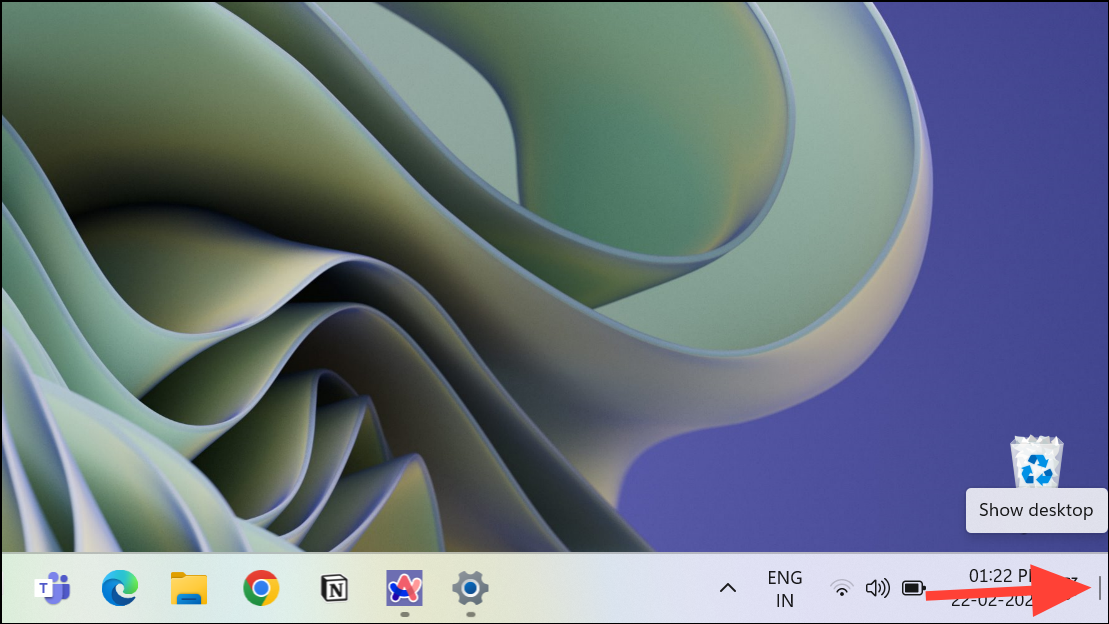Check battery status via the battery icon
Viewport: 1109px width, 624px height.
pos(912,589)
